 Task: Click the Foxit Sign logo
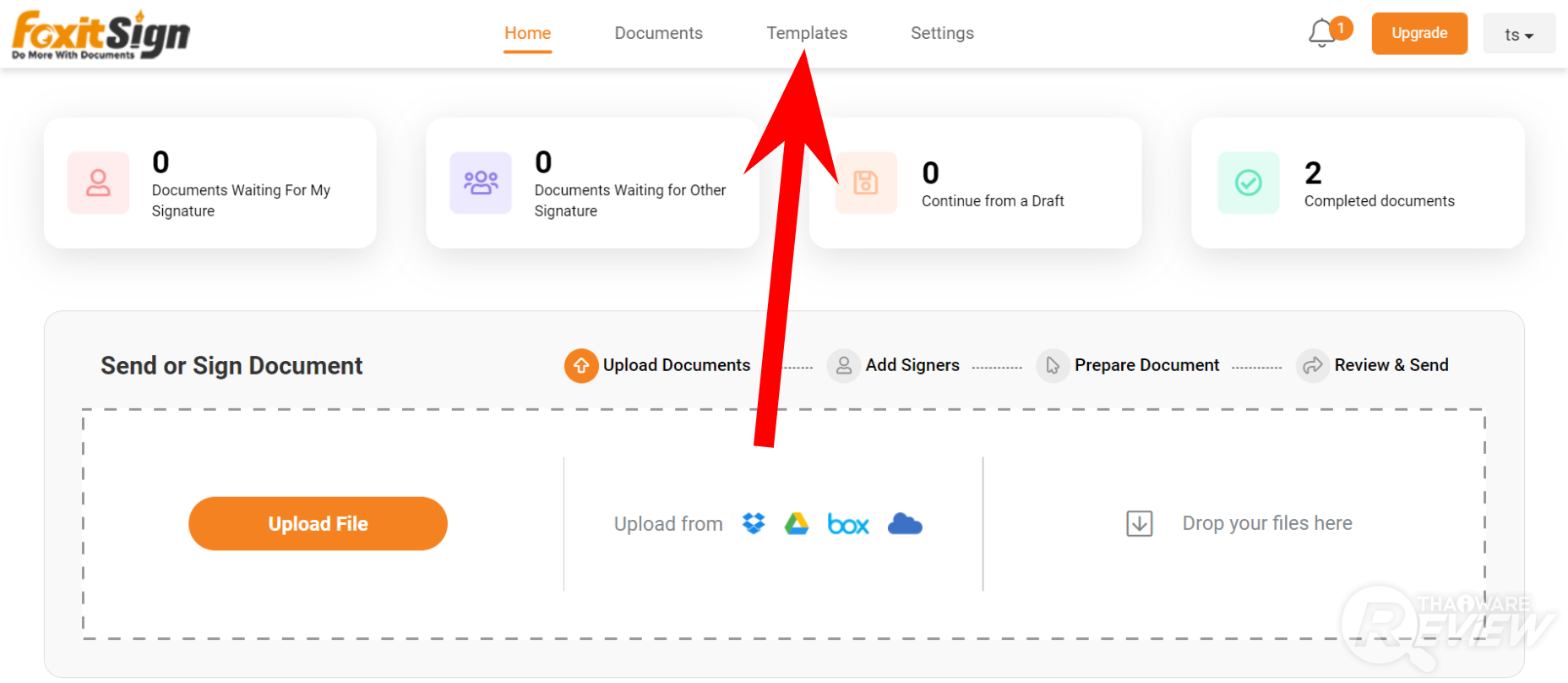[101, 35]
